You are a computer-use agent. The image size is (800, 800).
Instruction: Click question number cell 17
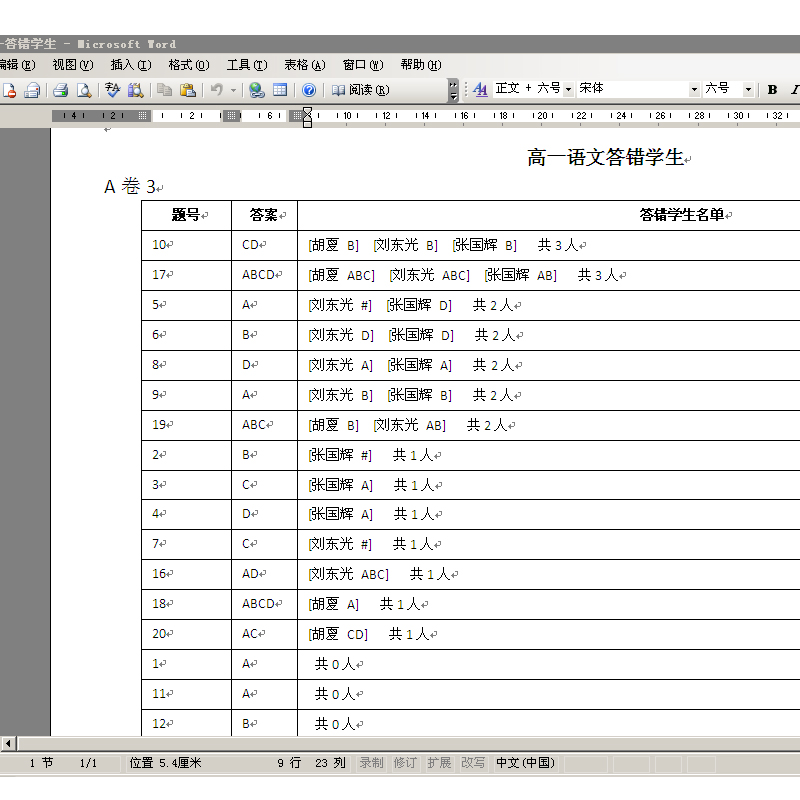click(x=186, y=276)
